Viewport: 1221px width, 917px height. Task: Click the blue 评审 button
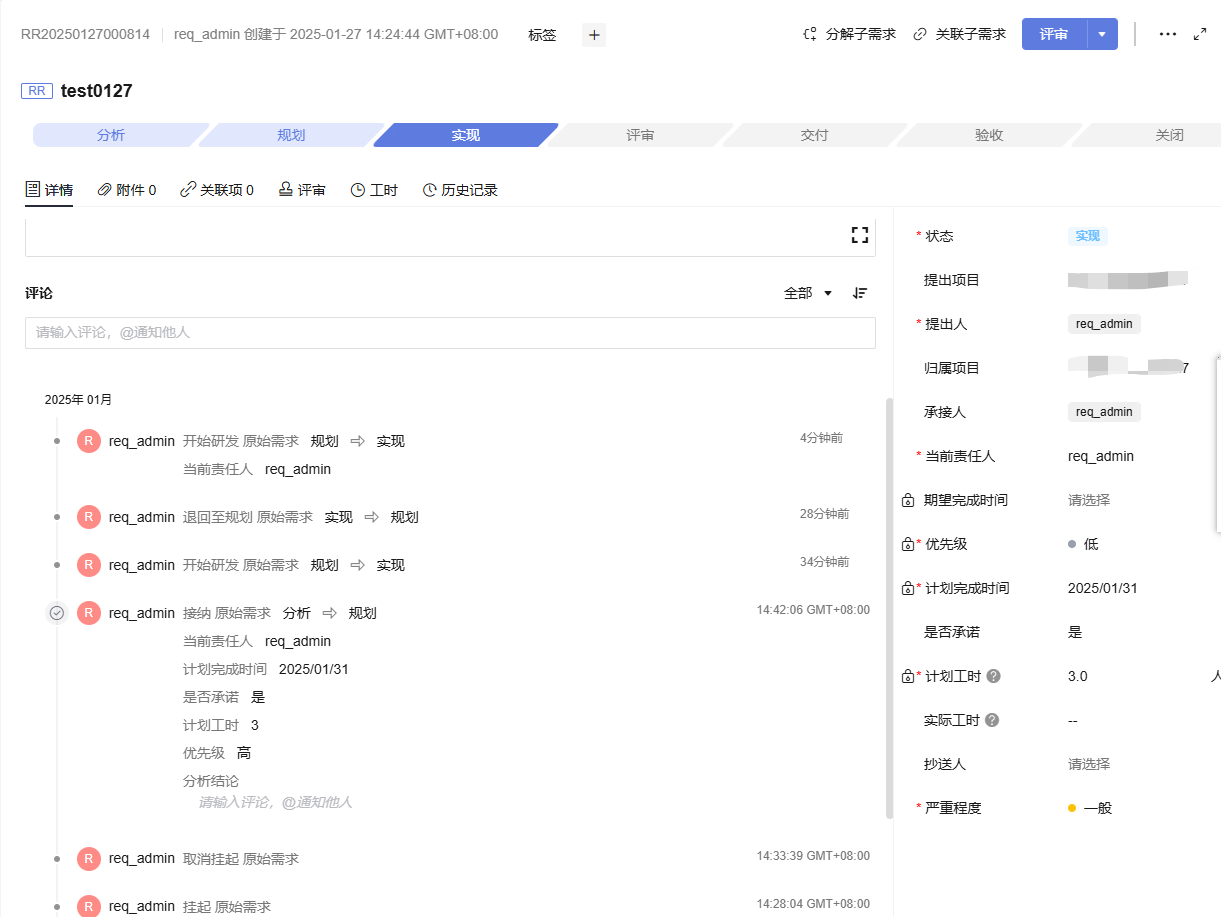click(x=1054, y=34)
